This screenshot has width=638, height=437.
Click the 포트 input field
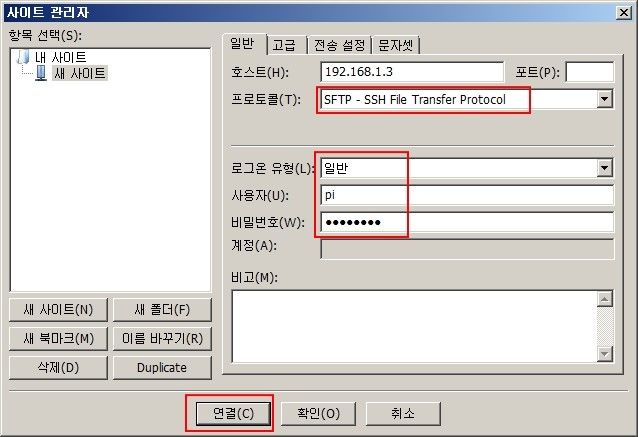point(590,72)
